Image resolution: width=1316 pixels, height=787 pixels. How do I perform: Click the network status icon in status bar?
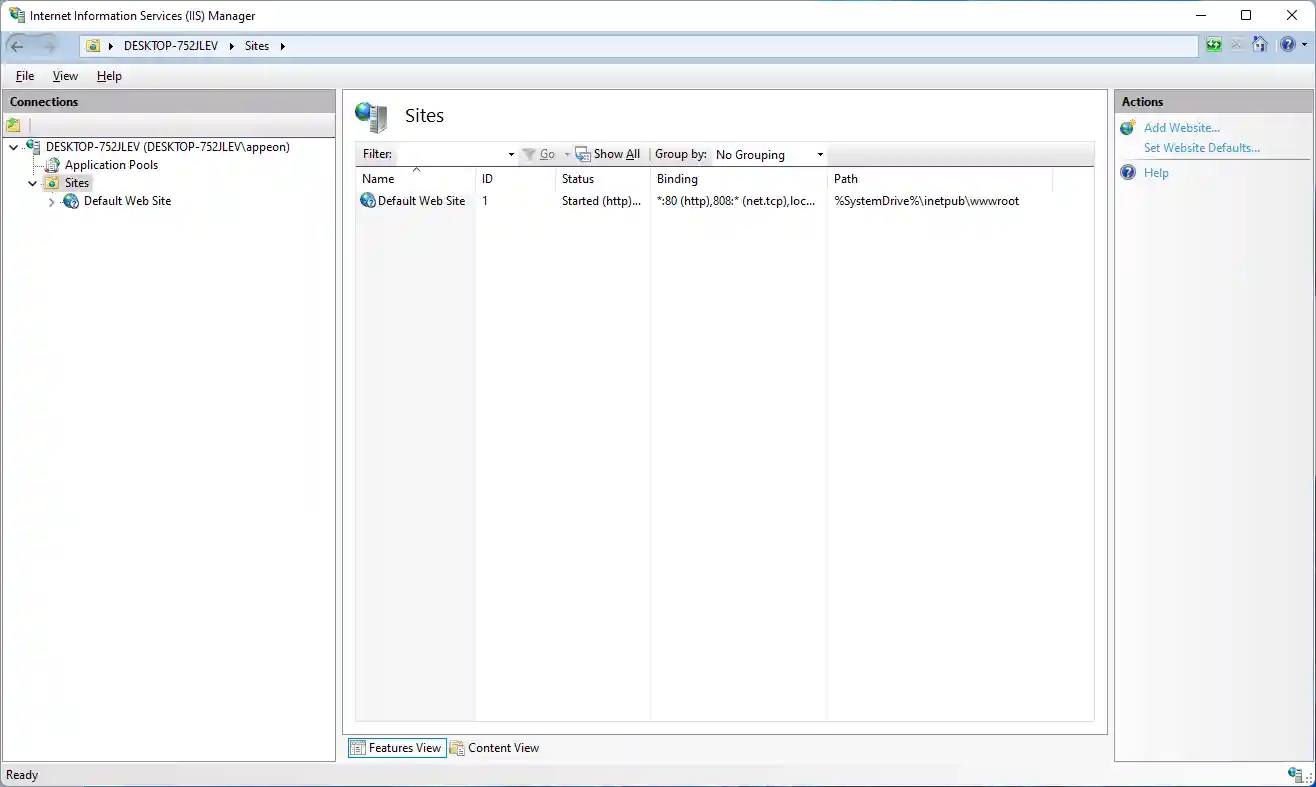(x=1298, y=775)
